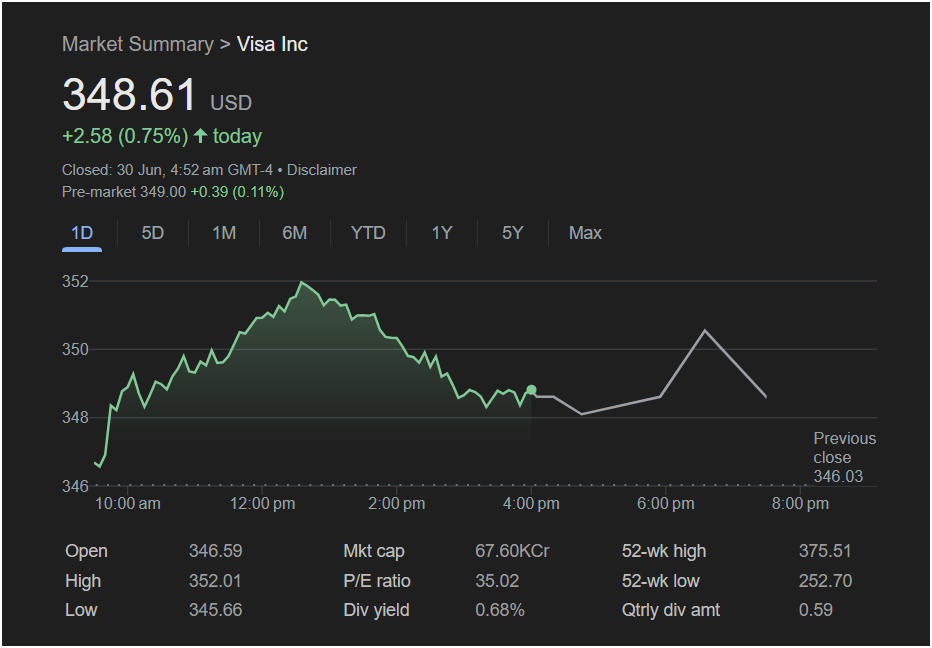Click the P/E ratio value 35.02
932x648 pixels.
click(498, 581)
